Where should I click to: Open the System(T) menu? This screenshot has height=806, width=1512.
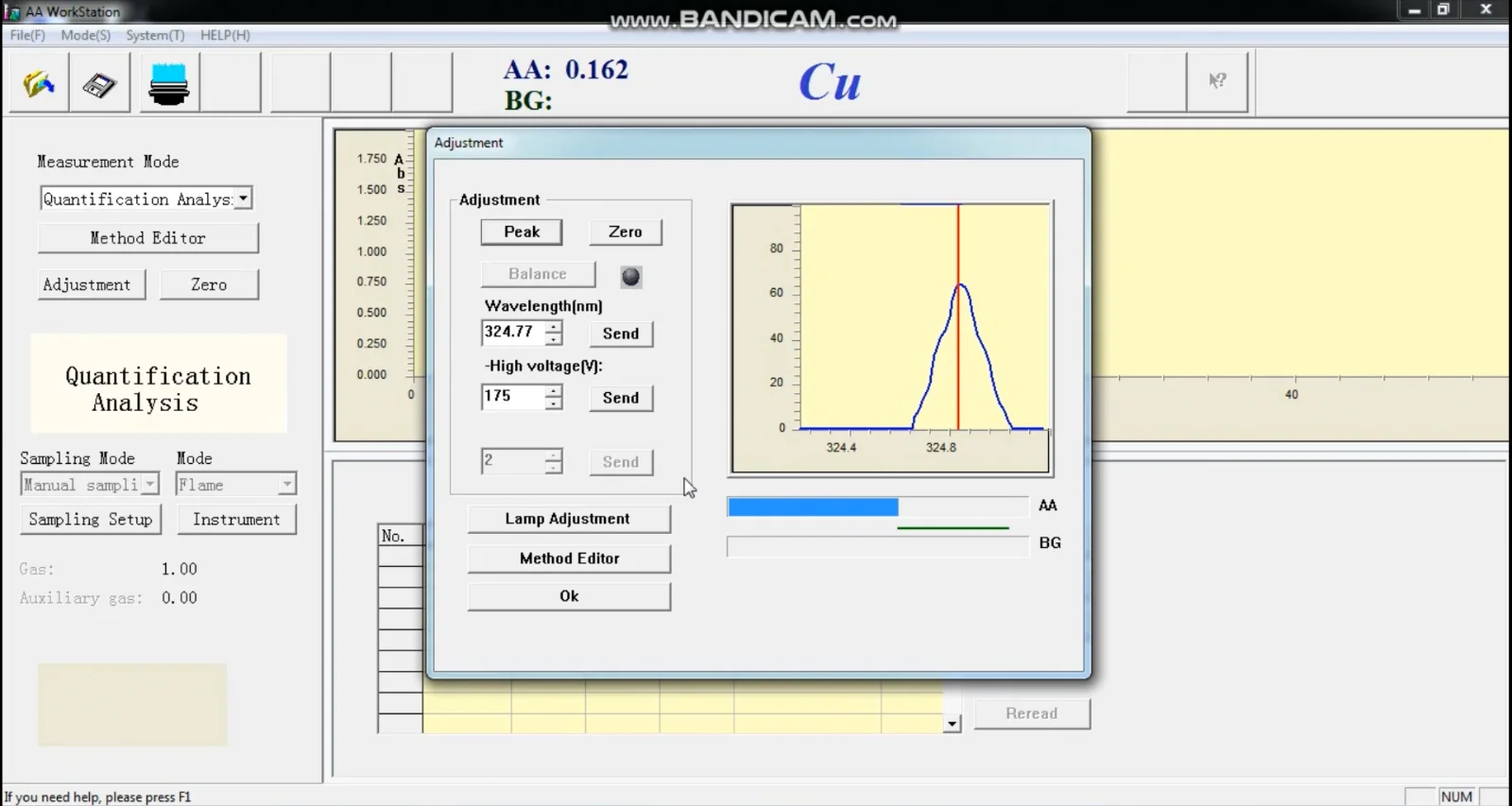point(155,35)
